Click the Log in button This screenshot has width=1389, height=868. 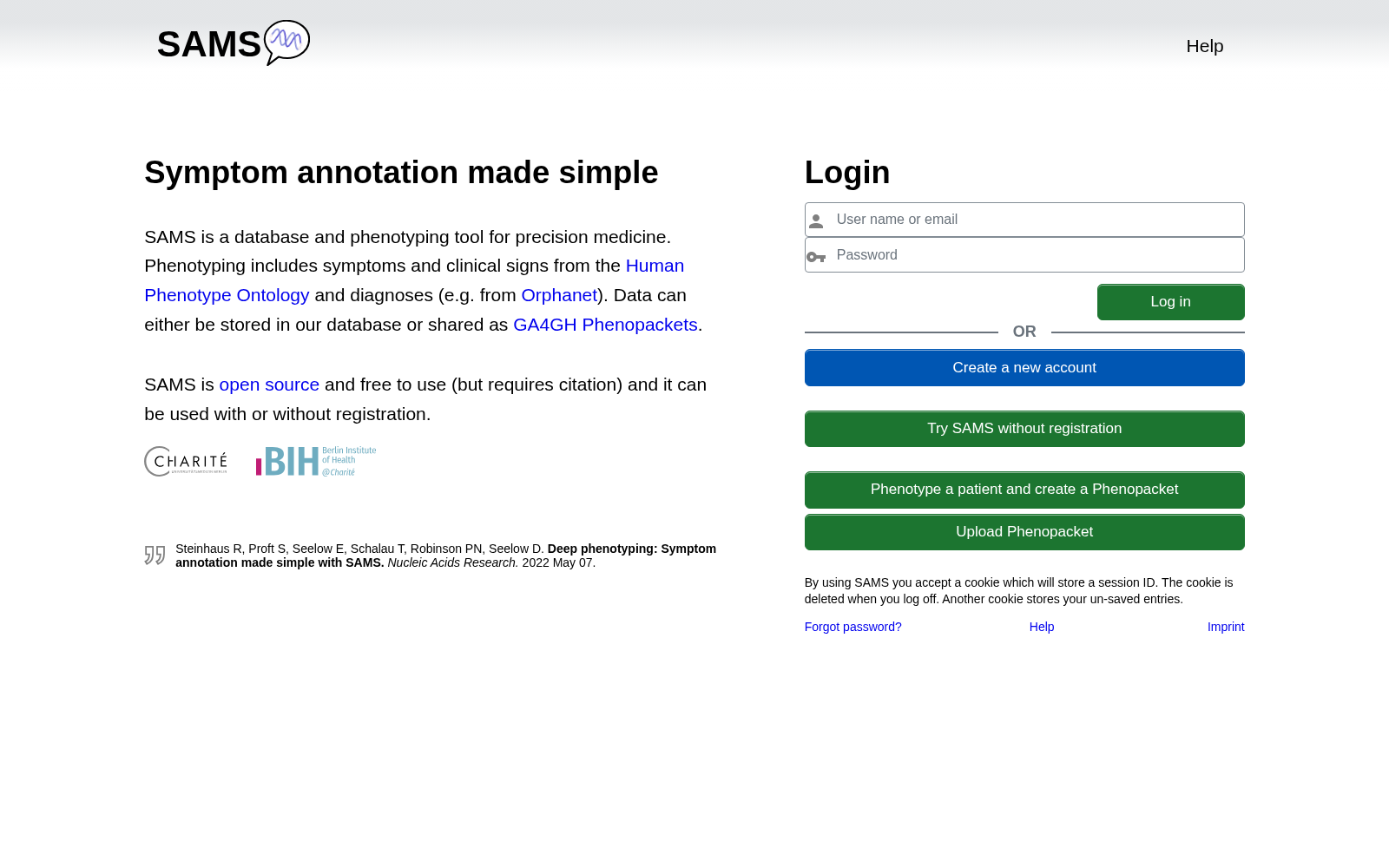click(1171, 302)
